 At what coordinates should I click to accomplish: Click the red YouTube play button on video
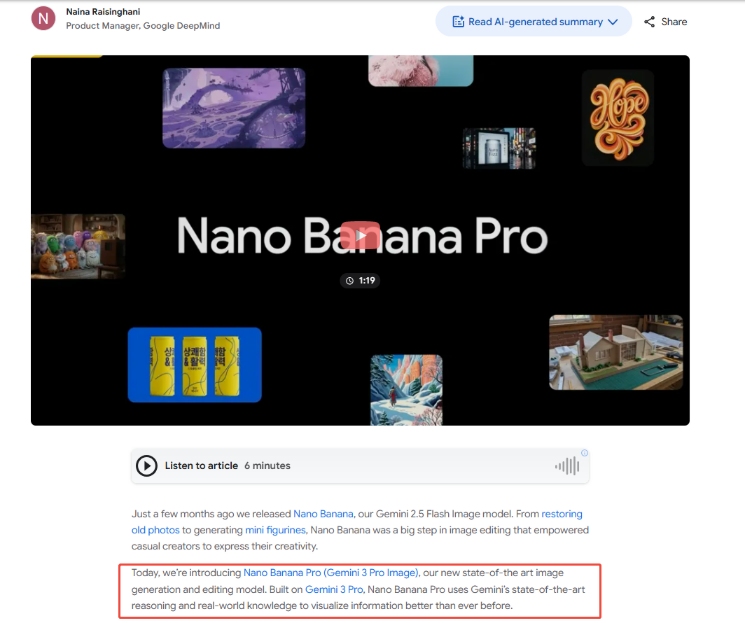pos(360,235)
